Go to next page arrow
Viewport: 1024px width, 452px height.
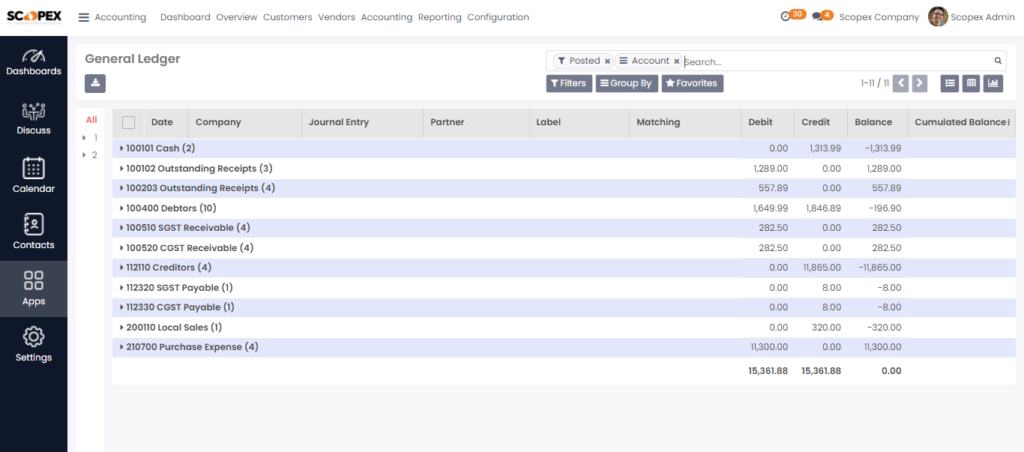[x=920, y=83]
